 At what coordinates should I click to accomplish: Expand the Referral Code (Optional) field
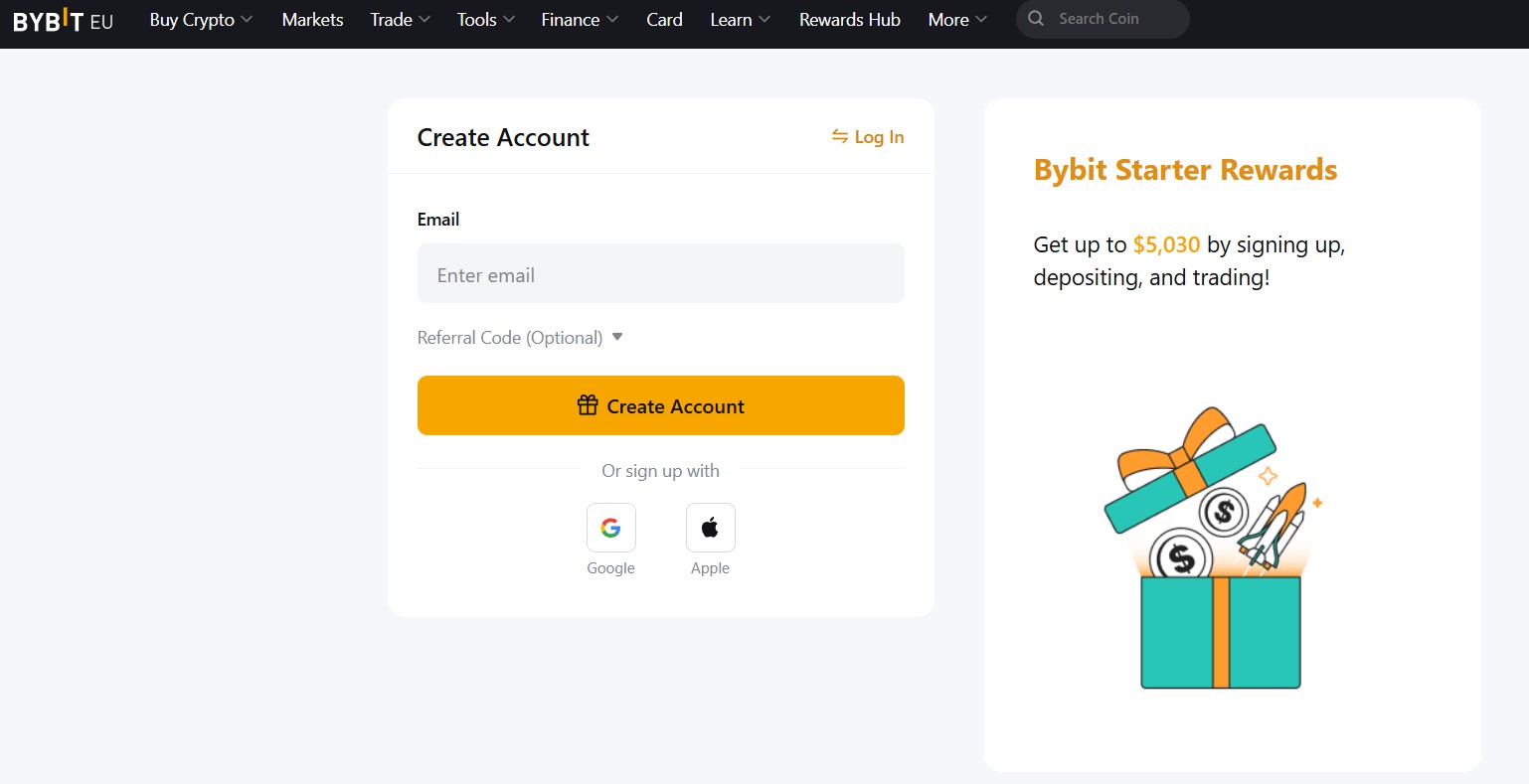coord(520,338)
